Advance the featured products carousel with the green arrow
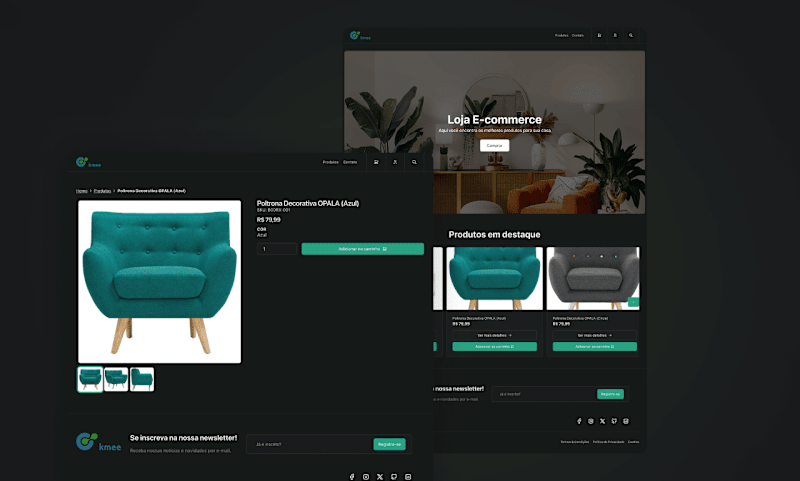 click(633, 302)
